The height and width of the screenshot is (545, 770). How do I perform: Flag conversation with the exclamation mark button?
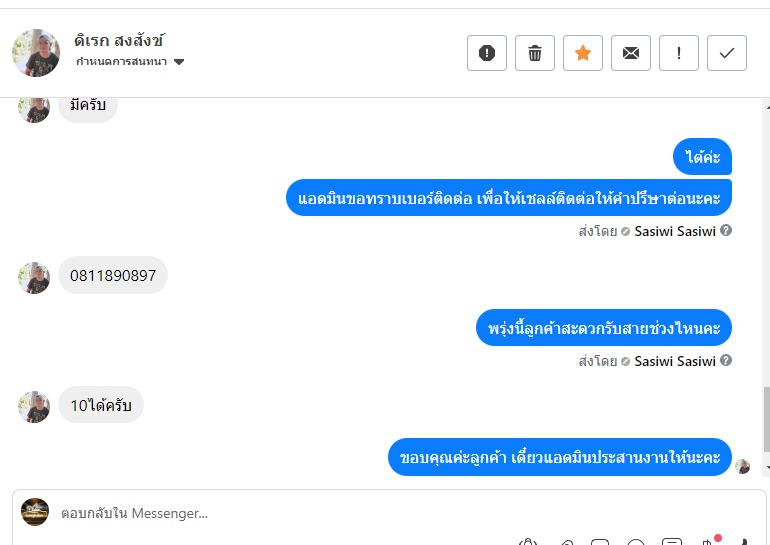point(679,53)
